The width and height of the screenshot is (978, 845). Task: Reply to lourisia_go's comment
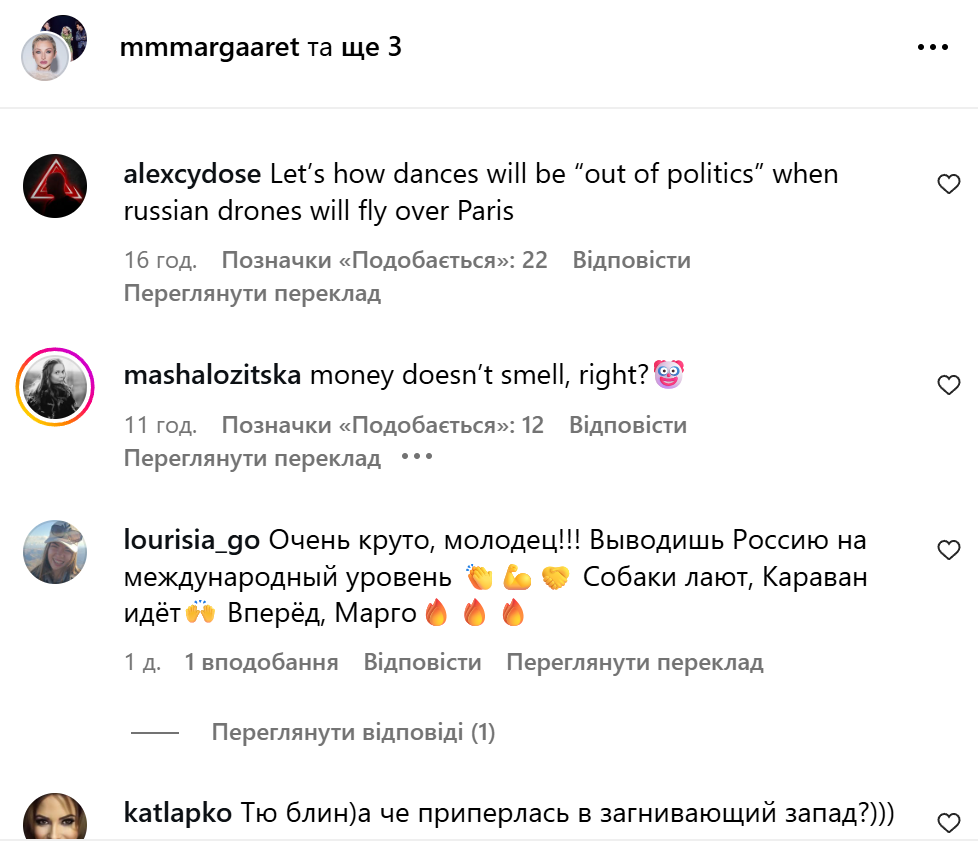coord(422,662)
